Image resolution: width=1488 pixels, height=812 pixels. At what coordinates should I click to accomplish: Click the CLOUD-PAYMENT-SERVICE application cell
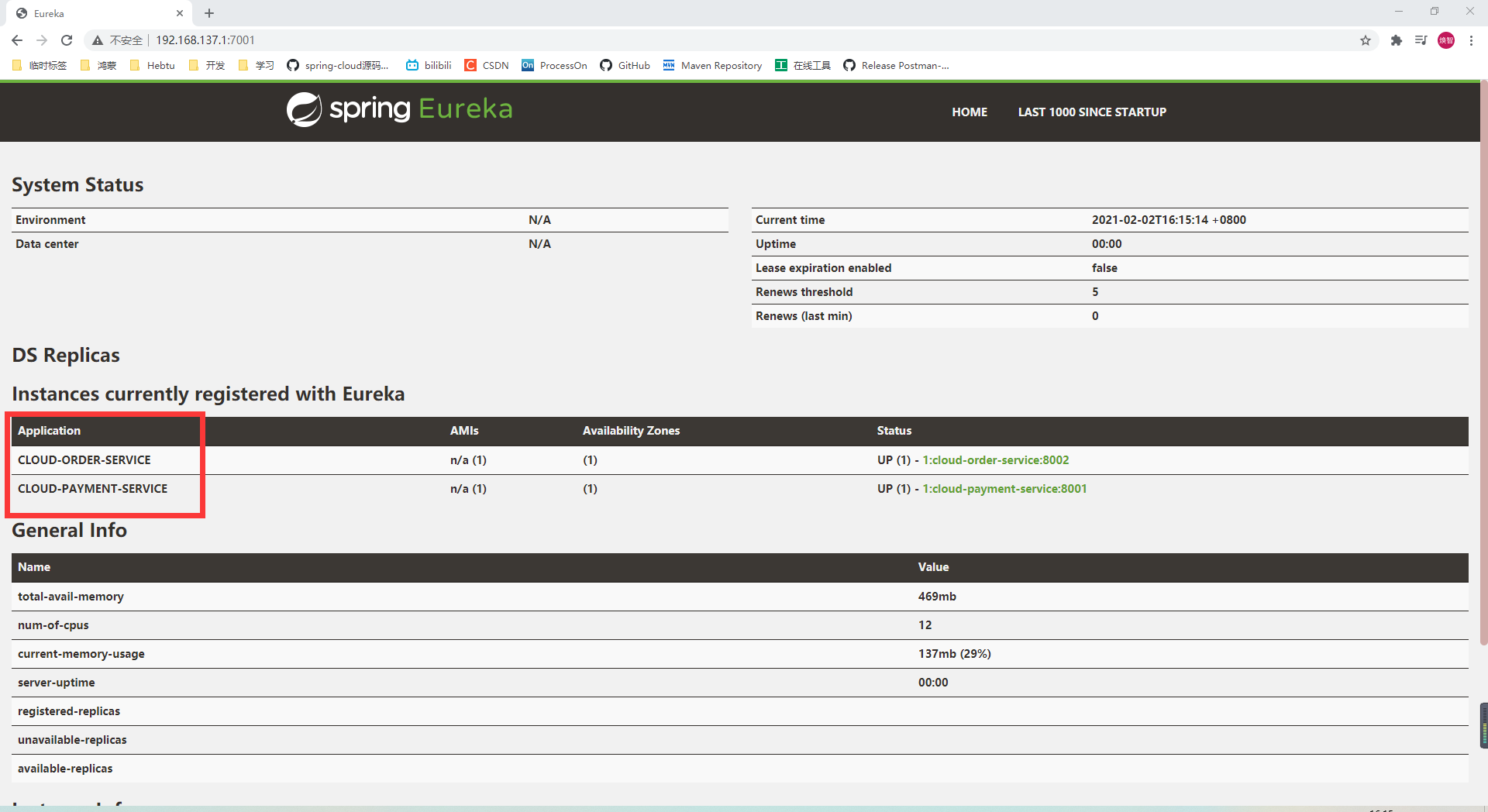click(93, 489)
